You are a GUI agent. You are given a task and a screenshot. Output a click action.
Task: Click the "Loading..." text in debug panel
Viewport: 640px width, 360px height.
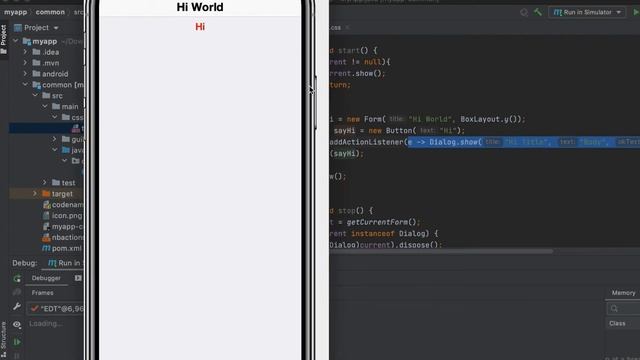[46, 324]
